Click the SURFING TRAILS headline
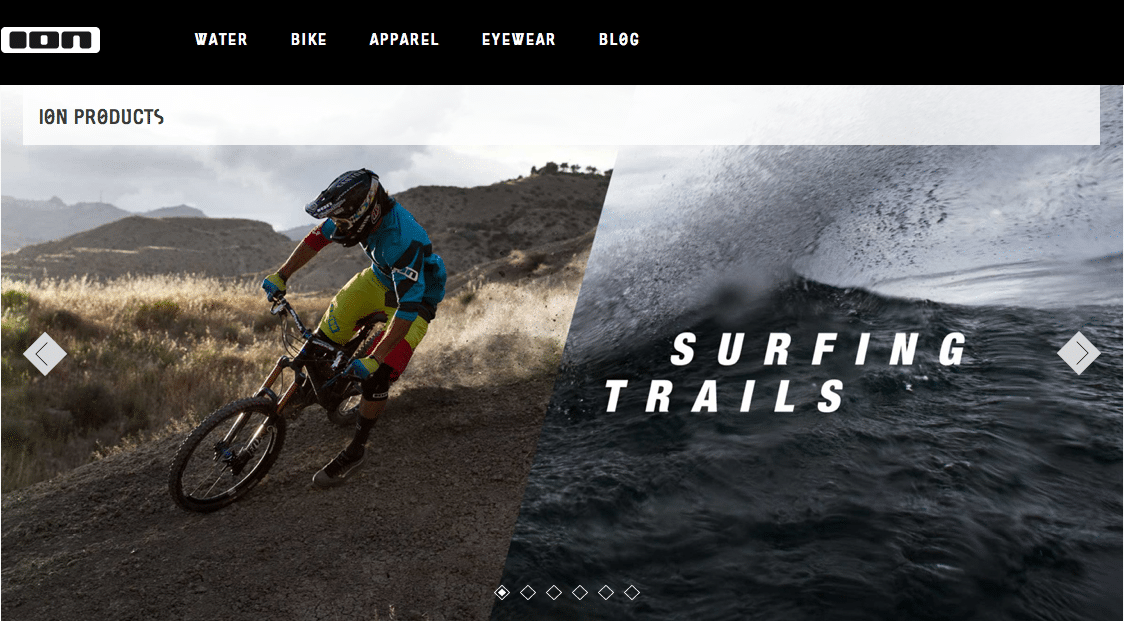 click(786, 372)
